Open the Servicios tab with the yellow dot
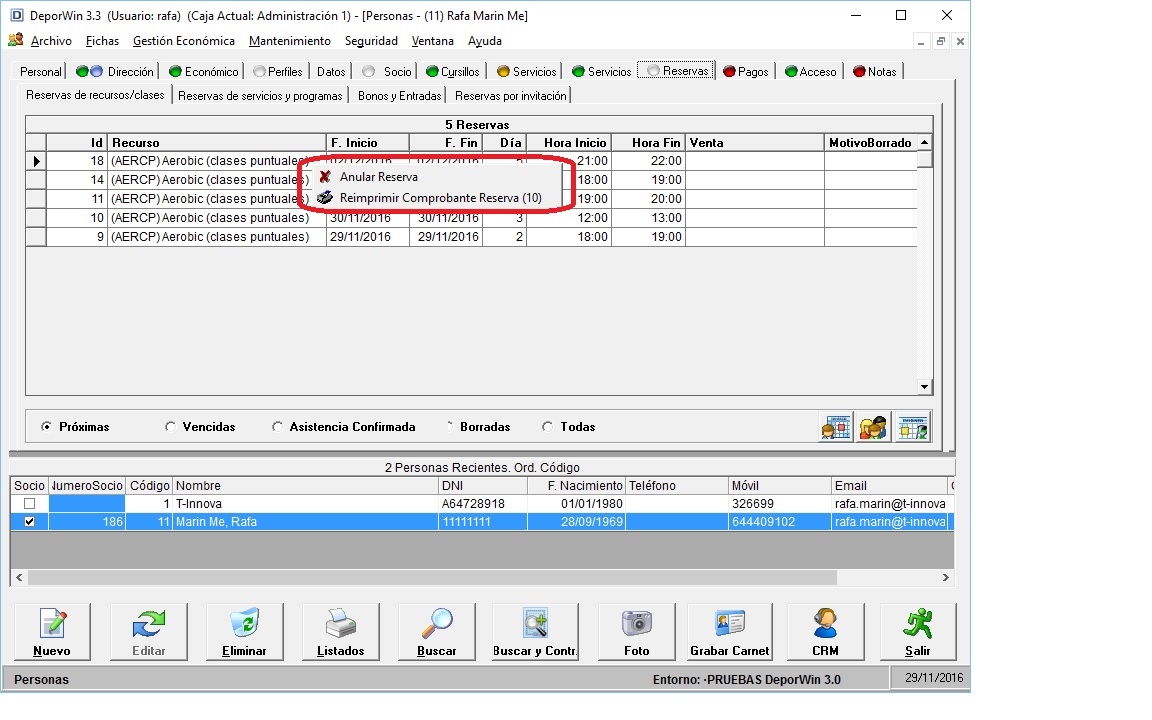1152x720 pixels. 527,71
